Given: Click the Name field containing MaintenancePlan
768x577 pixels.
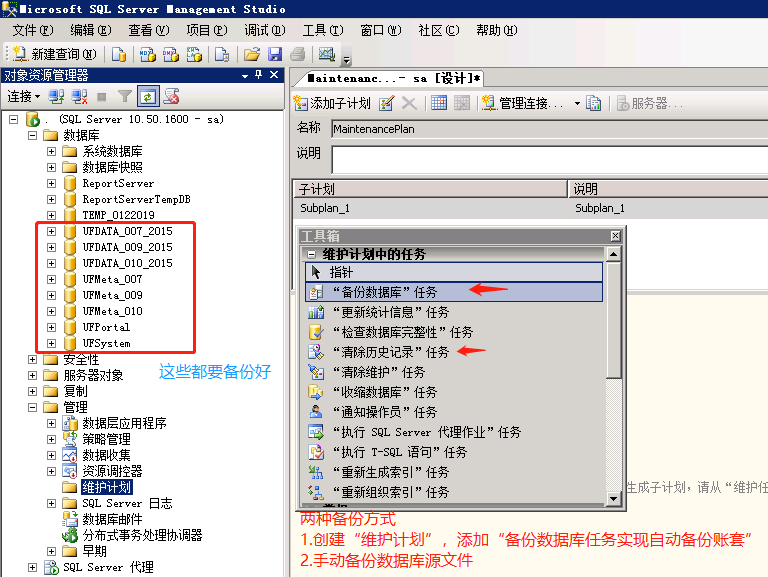Looking at the screenshot, I should [x=550, y=129].
